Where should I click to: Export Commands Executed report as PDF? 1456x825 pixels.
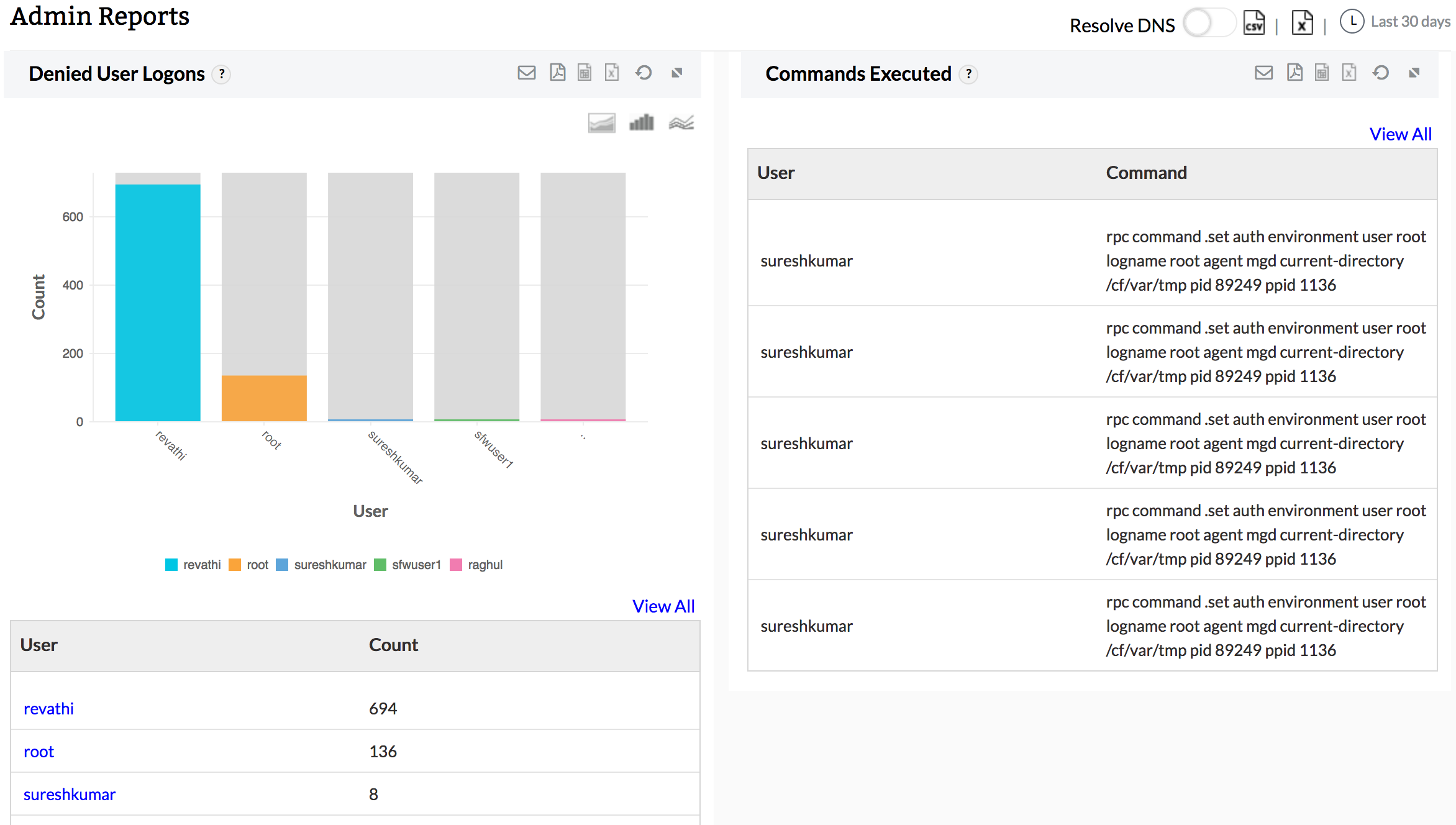pos(1294,73)
